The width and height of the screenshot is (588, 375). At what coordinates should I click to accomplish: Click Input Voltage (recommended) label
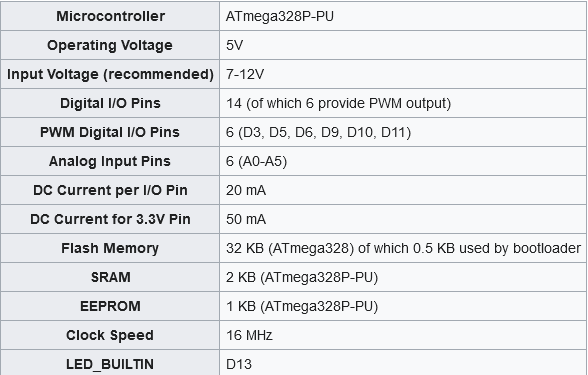pyautogui.click(x=110, y=74)
